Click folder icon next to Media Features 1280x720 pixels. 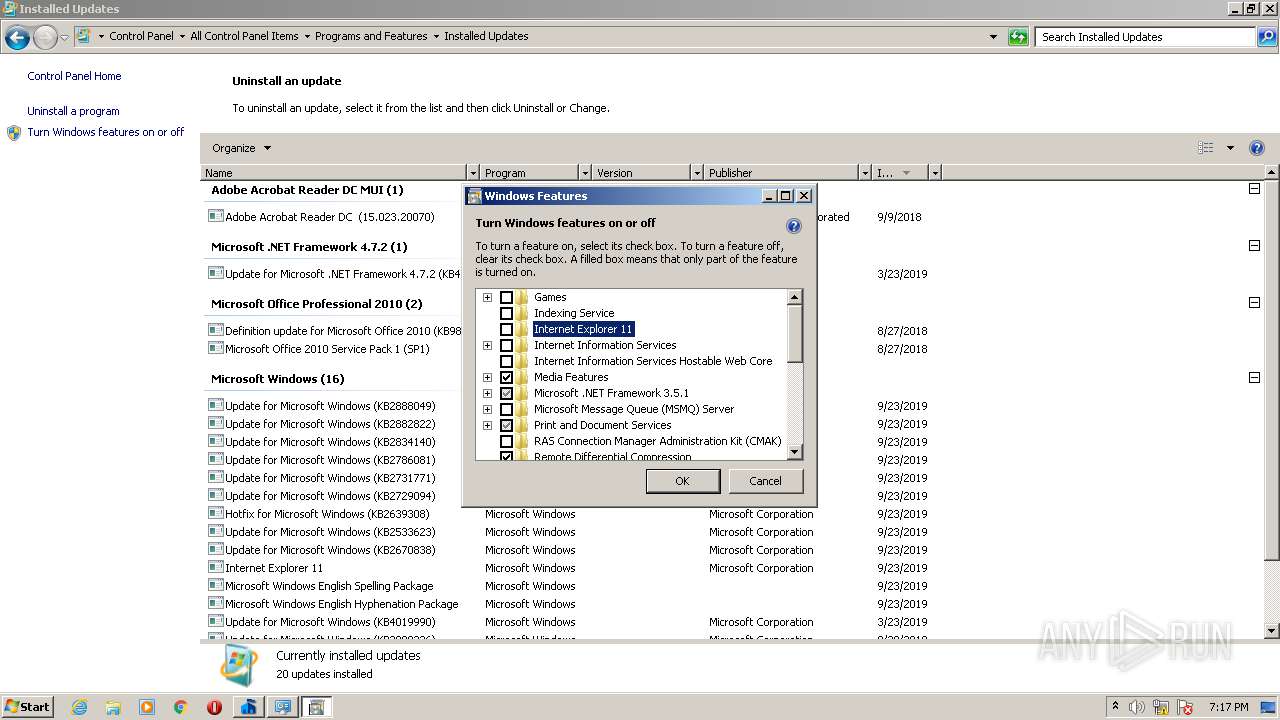[522, 377]
